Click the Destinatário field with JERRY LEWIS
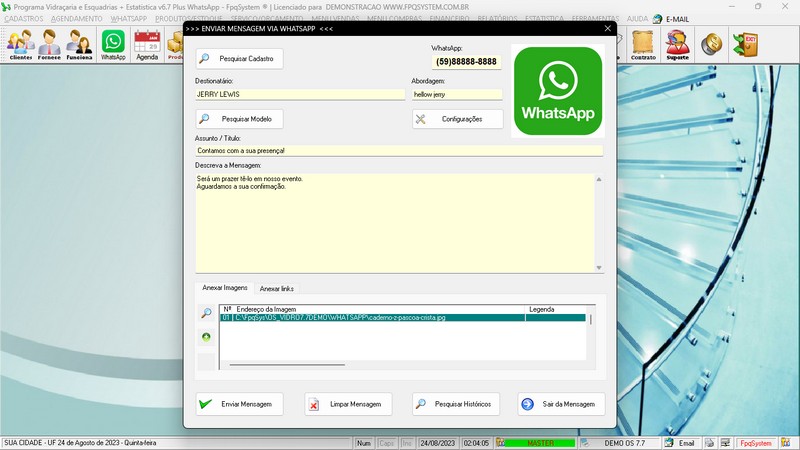This screenshot has width=800, height=450. (x=300, y=94)
